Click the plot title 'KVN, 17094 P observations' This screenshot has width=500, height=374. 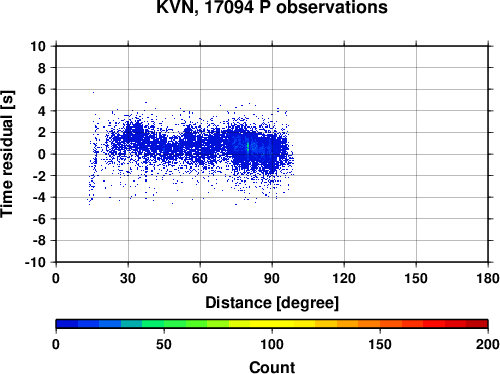coord(272,7)
